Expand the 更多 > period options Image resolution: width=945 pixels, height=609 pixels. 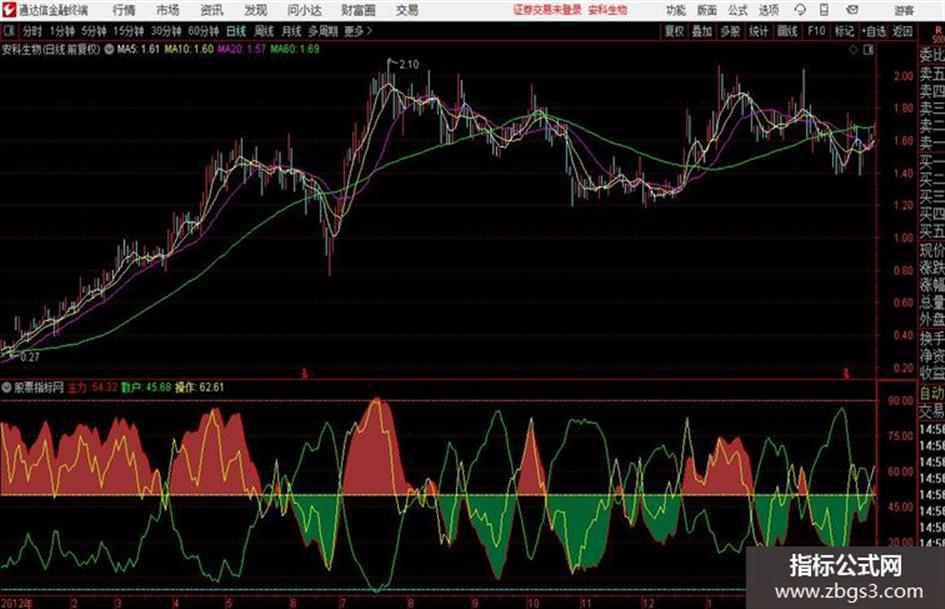tap(358, 31)
